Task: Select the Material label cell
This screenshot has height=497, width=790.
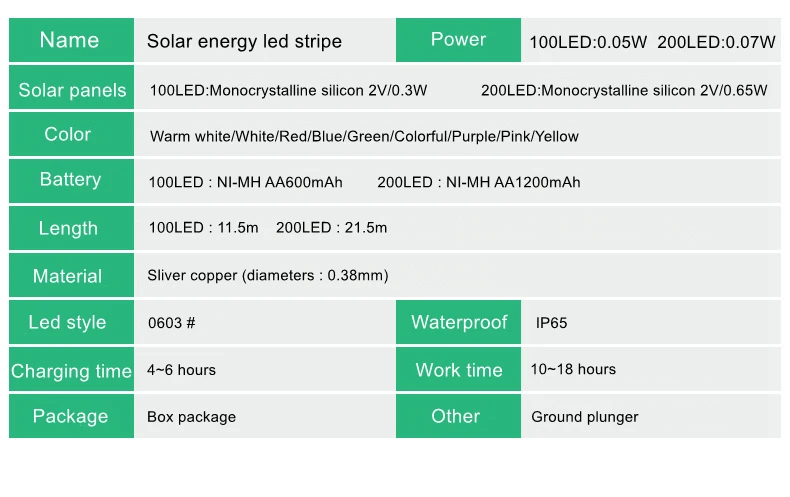Action: pyautogui.click(x=68, y=276)
